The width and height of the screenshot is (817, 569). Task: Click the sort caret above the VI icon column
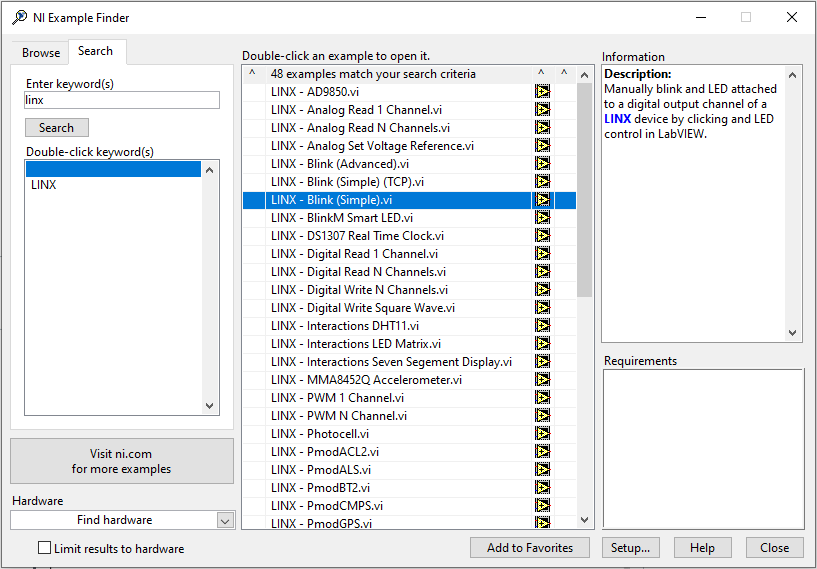click(x=541, y=73)
